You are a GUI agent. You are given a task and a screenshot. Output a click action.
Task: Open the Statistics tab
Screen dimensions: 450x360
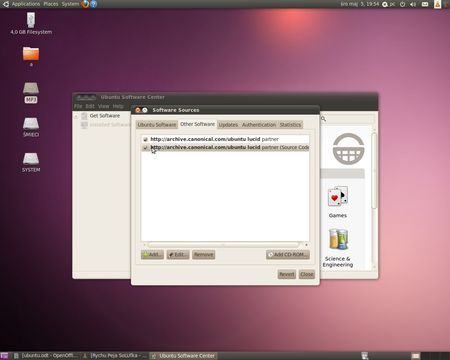click(290, 125)
